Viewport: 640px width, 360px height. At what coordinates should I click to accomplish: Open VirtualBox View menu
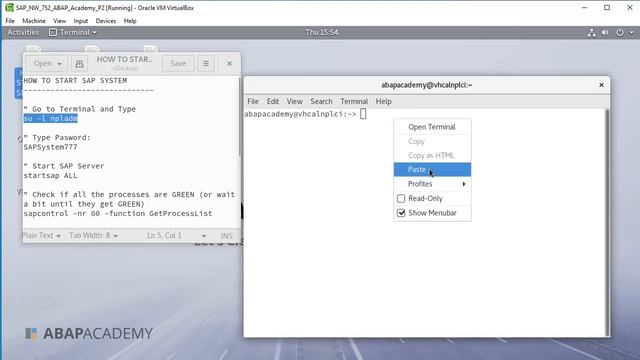click(59, 21)
